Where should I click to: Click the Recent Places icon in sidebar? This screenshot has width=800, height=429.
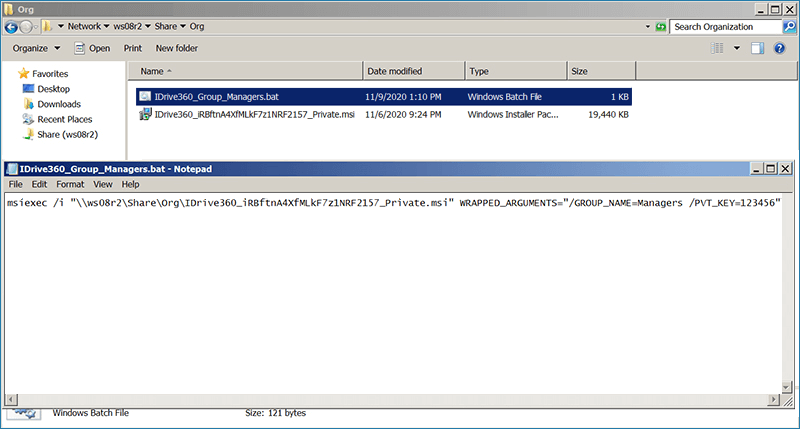pos(28,119)
